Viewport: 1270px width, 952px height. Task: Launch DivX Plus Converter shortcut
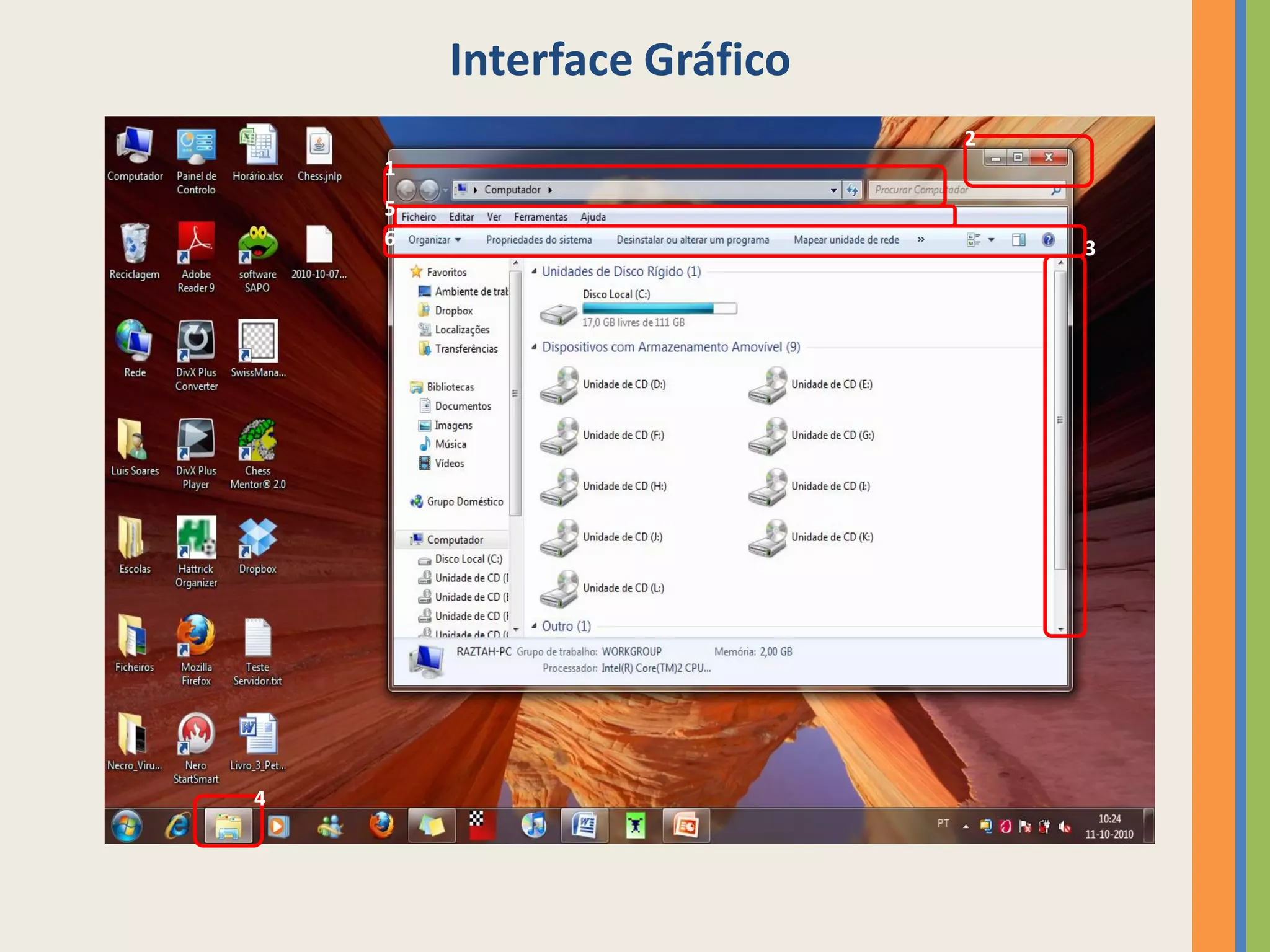[196, 356]
